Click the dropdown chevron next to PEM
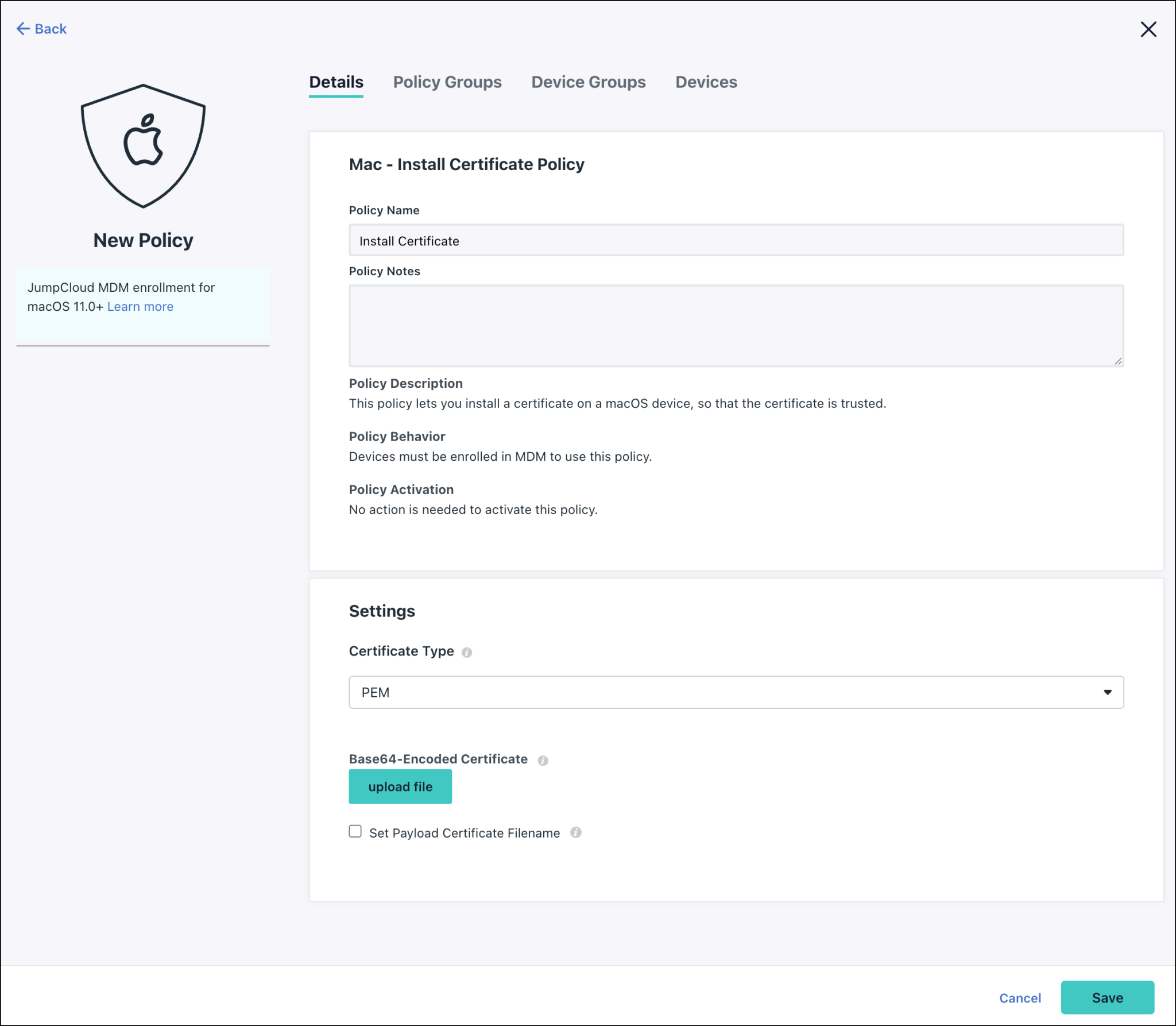 pyautogui.click(x=1107, y=692)
